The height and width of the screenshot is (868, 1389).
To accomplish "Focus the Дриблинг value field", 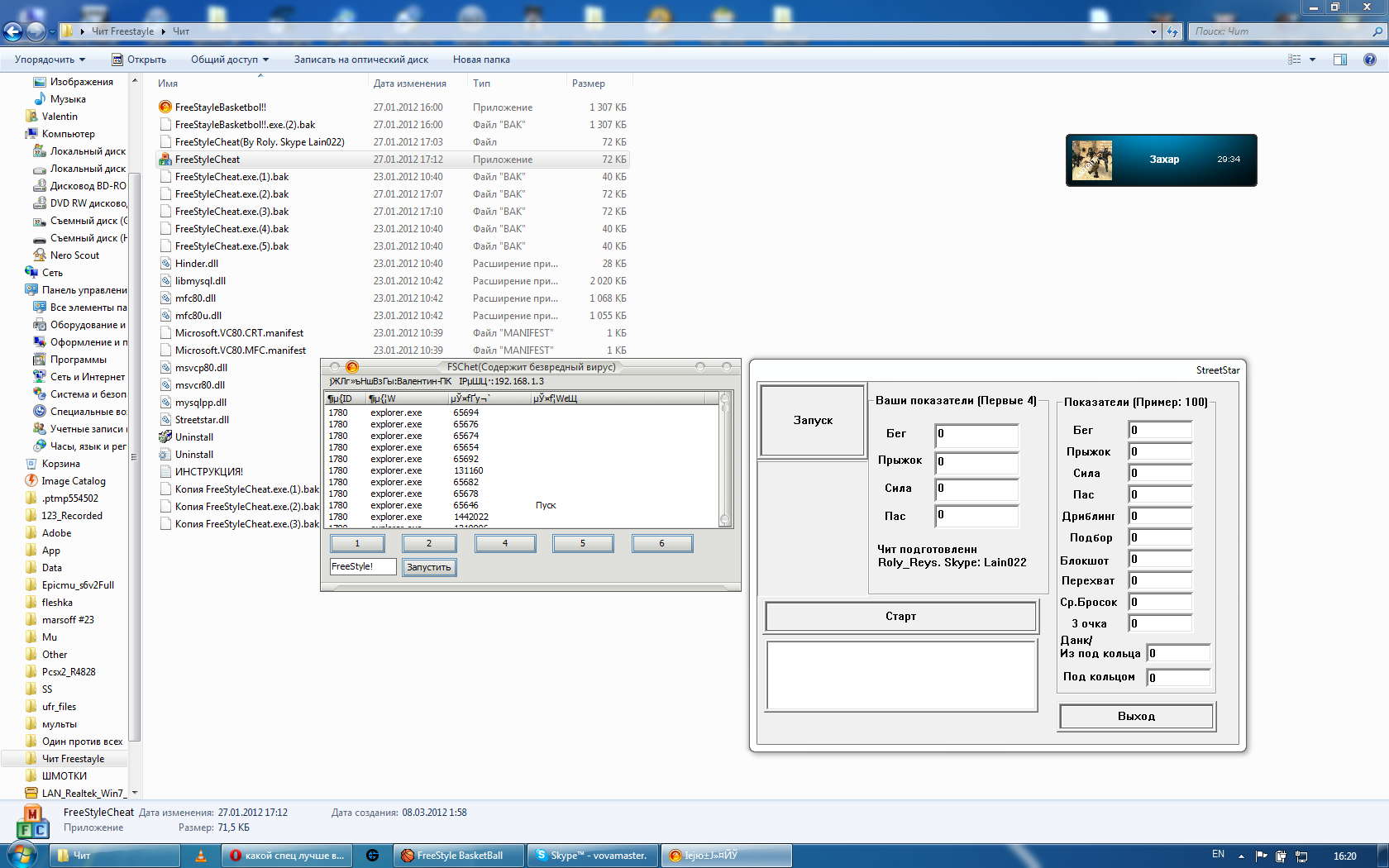I will (x=1161, y=516).
